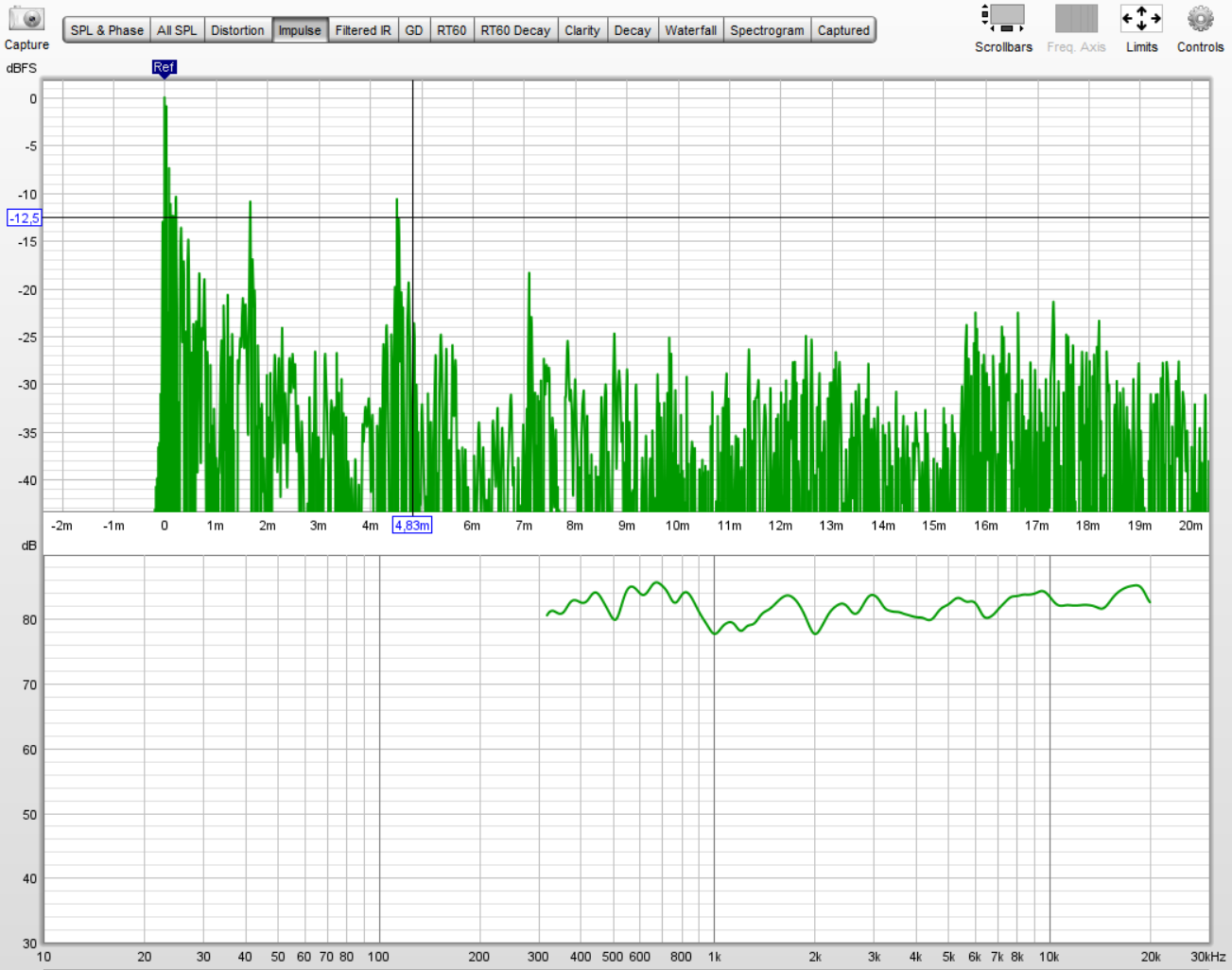Click the 20m label on time axis

point(1190,526)
